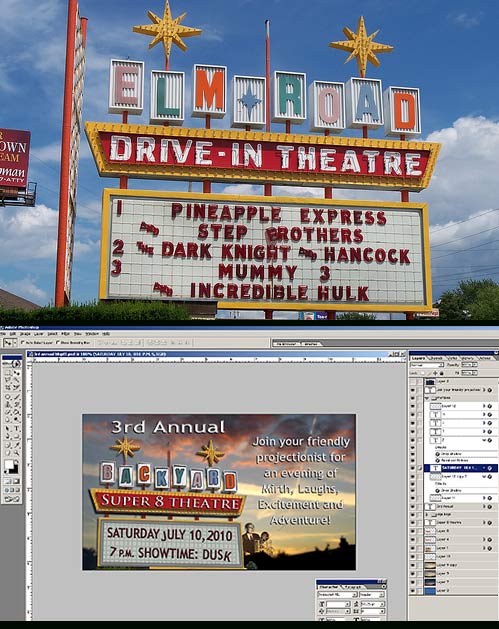Select the Crop tool
Screen dimensions: 499x629
(7, 387)
